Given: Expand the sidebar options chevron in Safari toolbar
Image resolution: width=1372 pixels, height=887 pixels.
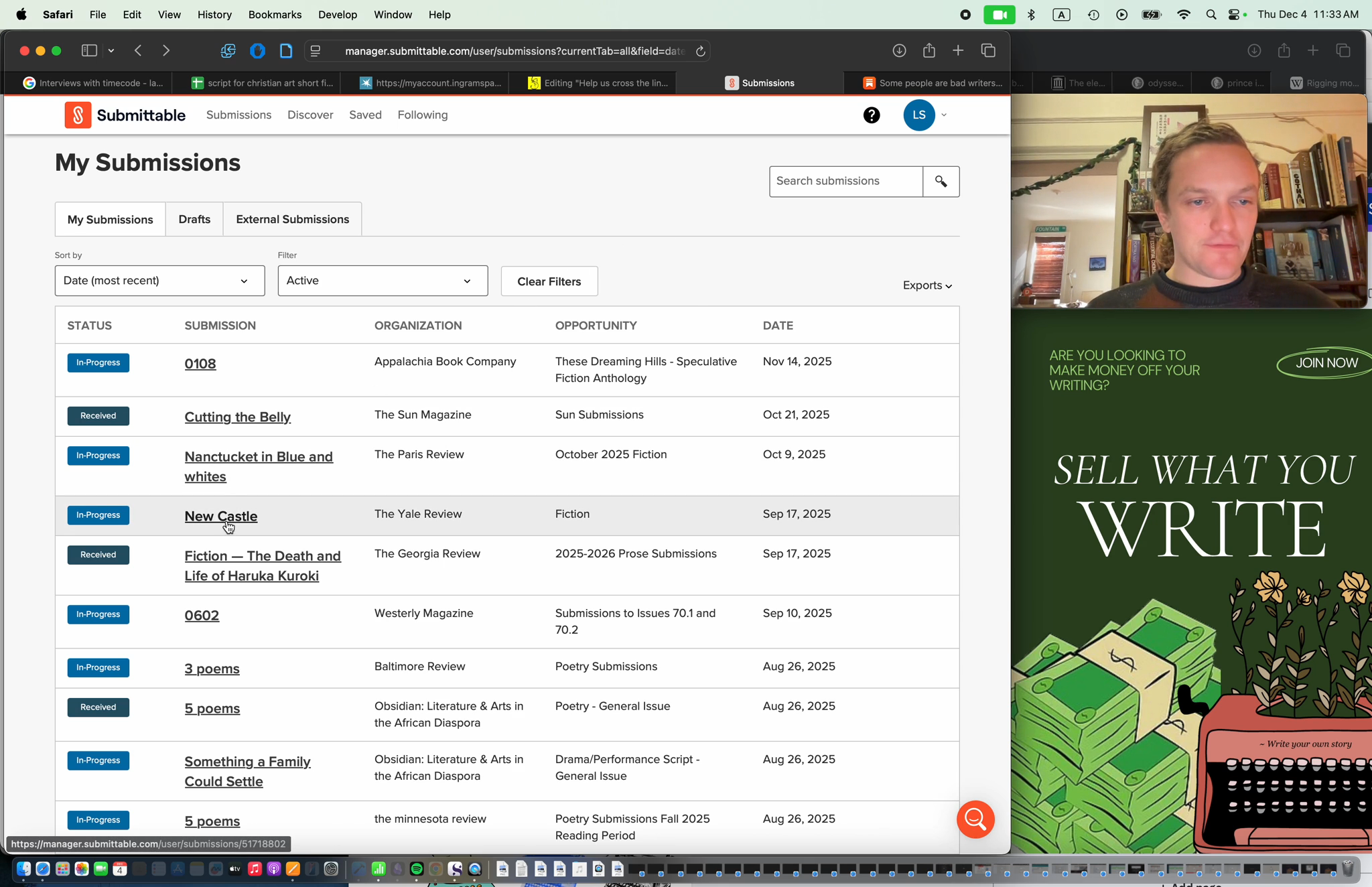Looking at the screenshot, I should (111, 51).
